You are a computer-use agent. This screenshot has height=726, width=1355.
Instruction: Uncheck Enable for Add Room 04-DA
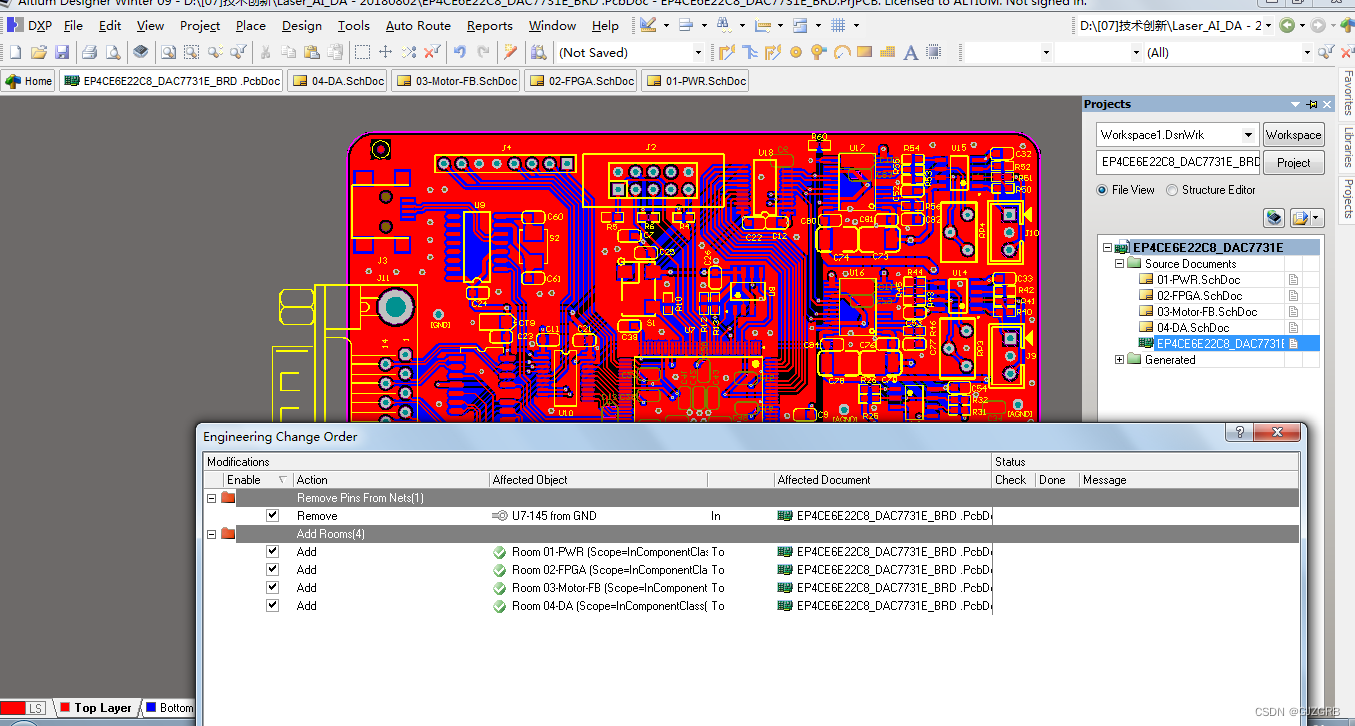(x=272, y=604)
